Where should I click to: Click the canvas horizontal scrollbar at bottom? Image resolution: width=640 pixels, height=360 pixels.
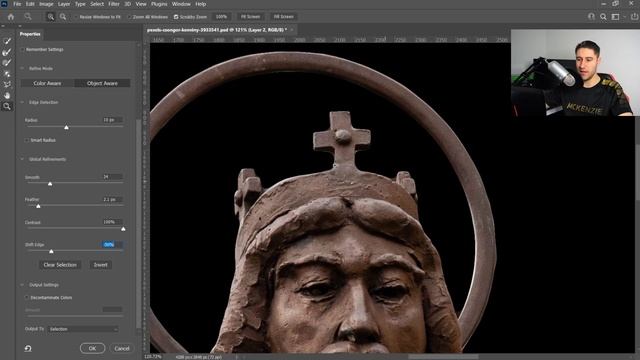[443, 357]
